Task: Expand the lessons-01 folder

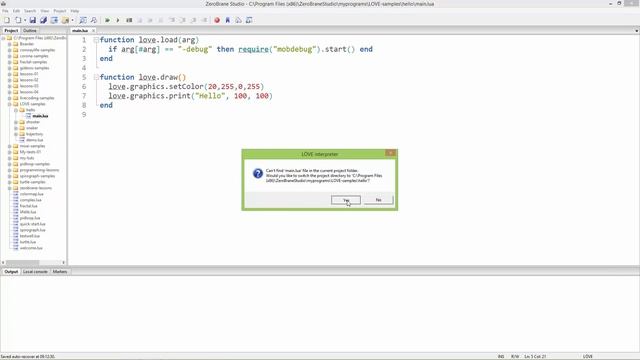Action: pyautogui.click(x=9, y=74)
